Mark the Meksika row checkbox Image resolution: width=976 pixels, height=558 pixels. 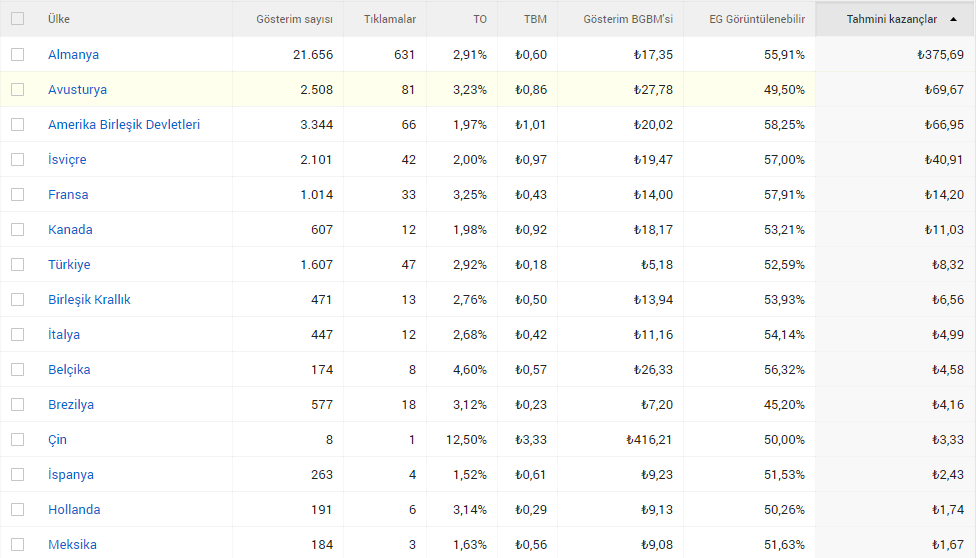[x=17, y=544]
